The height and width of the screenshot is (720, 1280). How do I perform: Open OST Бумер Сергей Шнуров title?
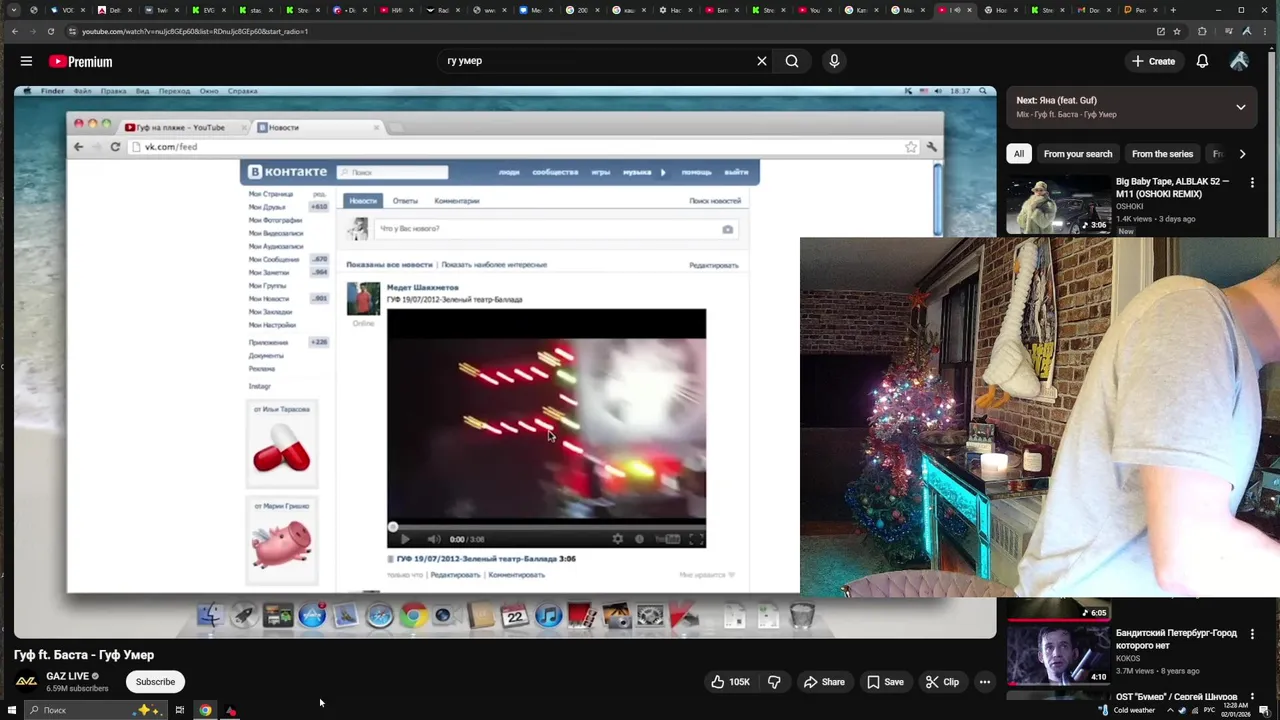1176,696
